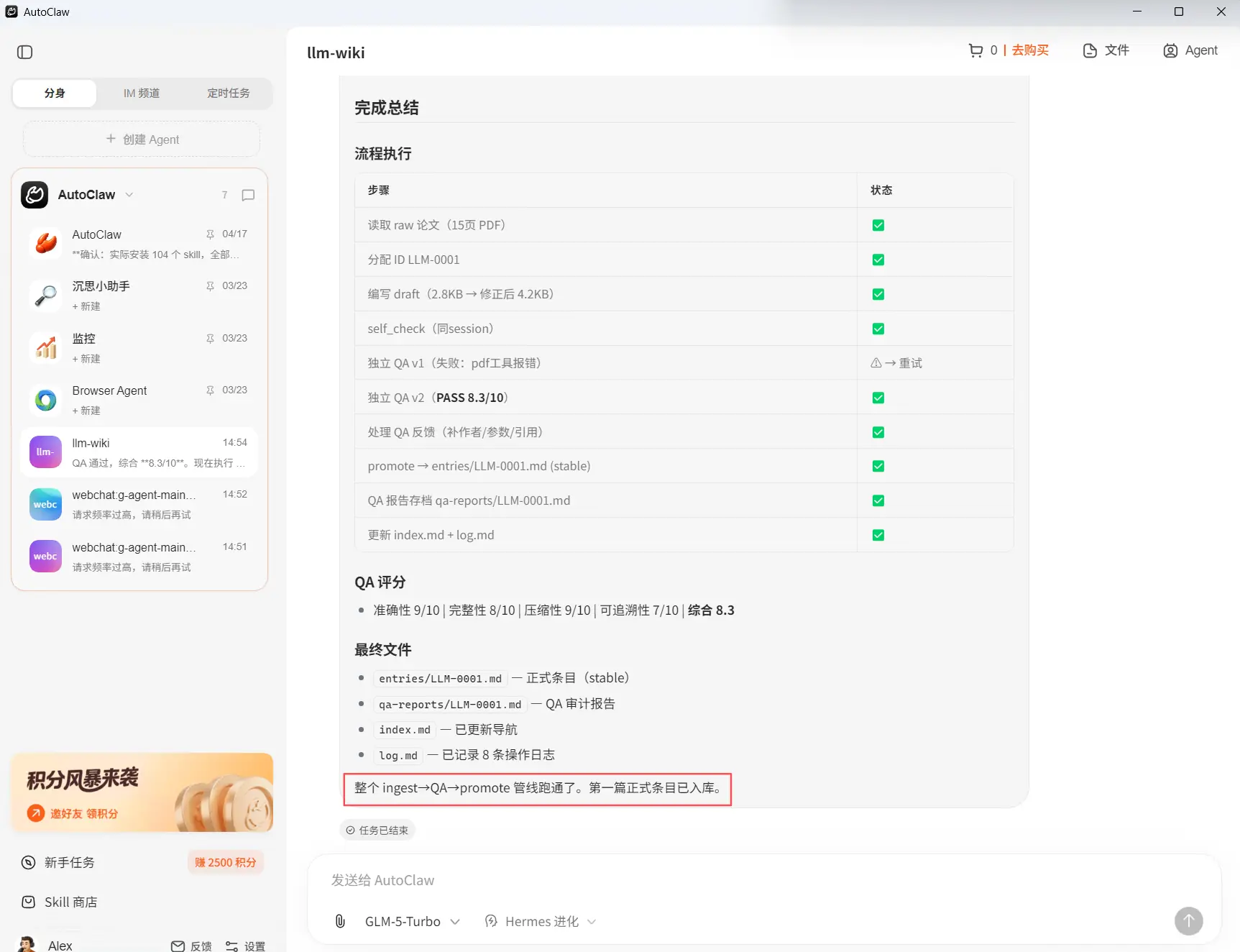Click the entries/LLM-0001.md file name
1240x952 pixels.
pos(440,678)
